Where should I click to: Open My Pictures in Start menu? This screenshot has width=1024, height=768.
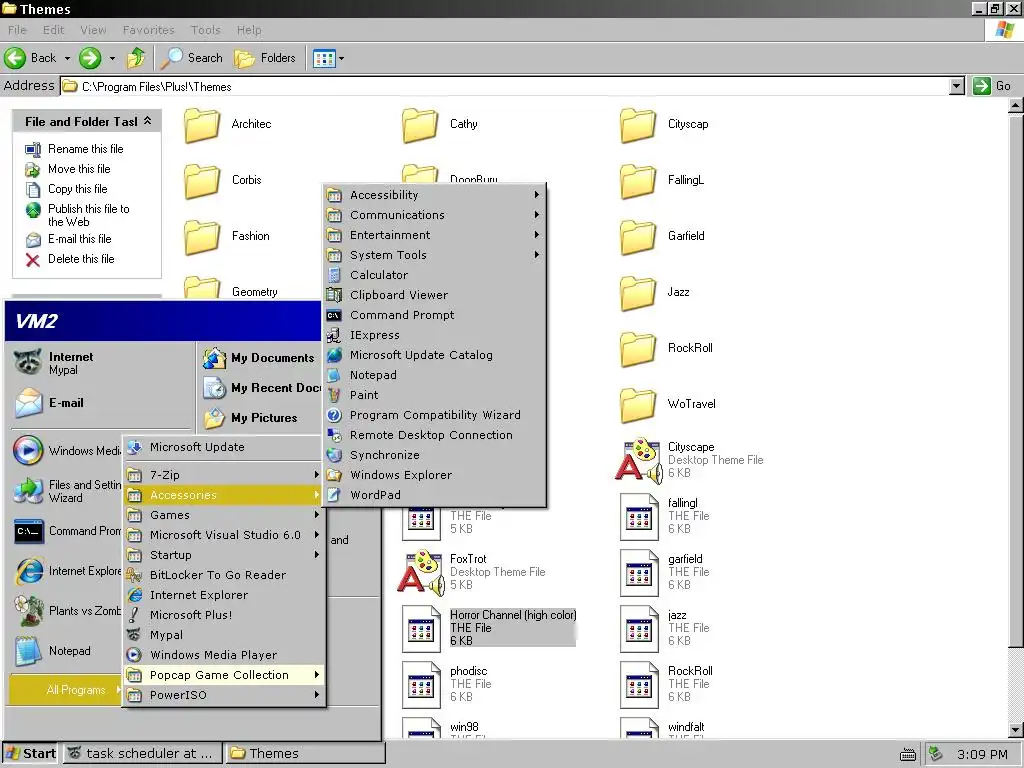click(x=250, y=418)
